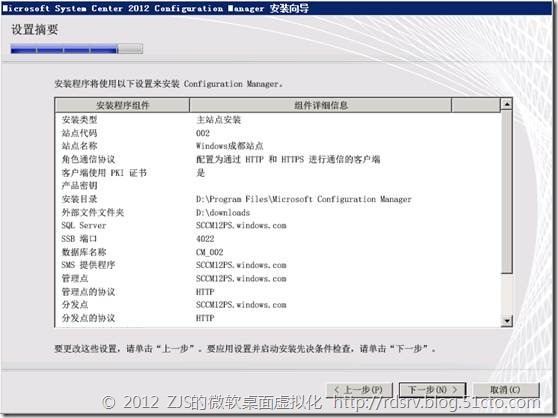
Task: Click the 安装程序组件 column header
Action: (x=123, y=105)
